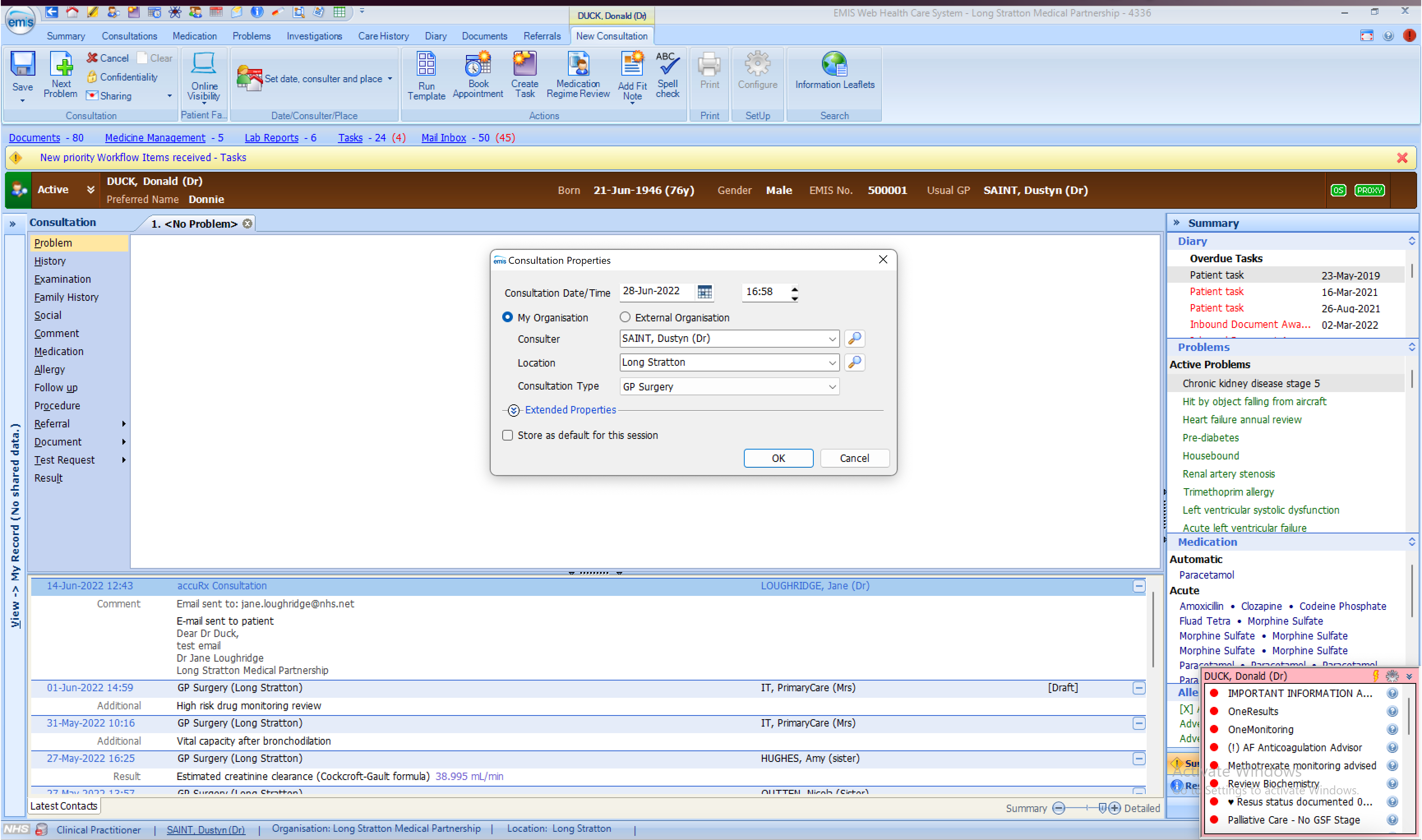This screenshot has height=840, width=1422.
Task: Collapse the Diary summary section
Action: click(x=1411, y=241)
